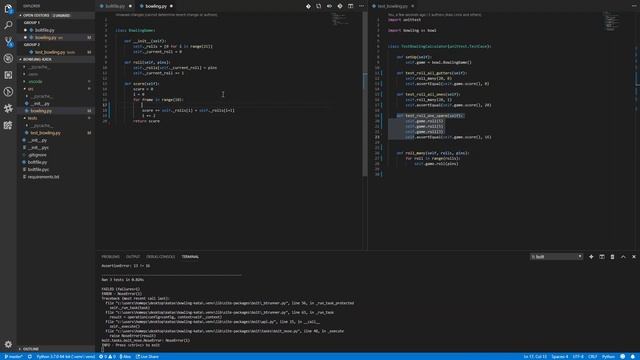Screen dimensions: 640x360
Task: Click the Manage gear icon at bottom left
Action: coord(8,344)
